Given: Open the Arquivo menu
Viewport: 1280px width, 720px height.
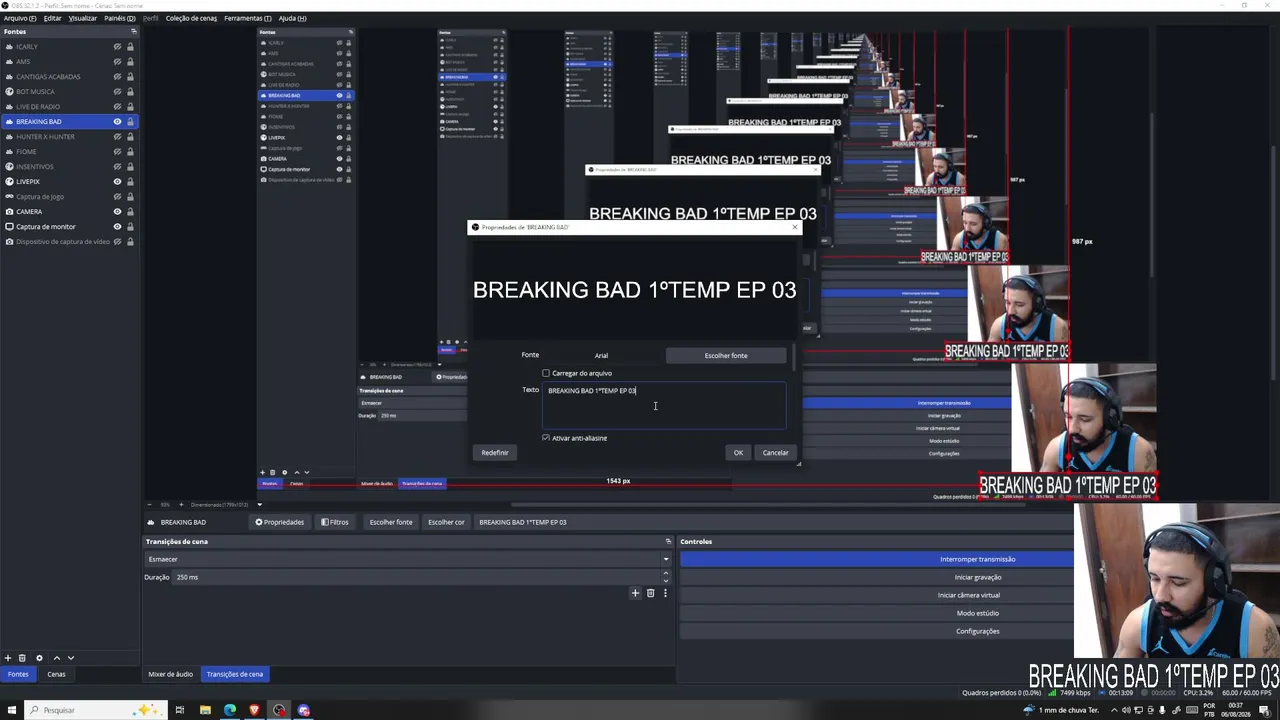Looking at the screenshot, I should pos(19,18).
